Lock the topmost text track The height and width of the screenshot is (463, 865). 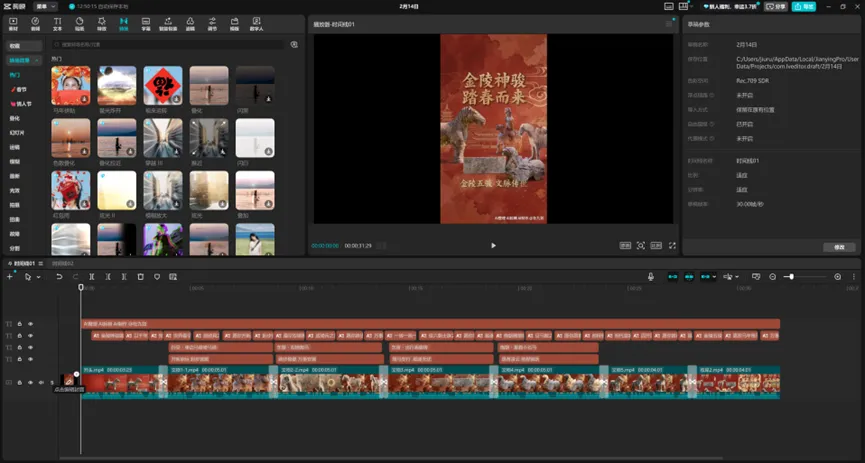pos(19,324)
